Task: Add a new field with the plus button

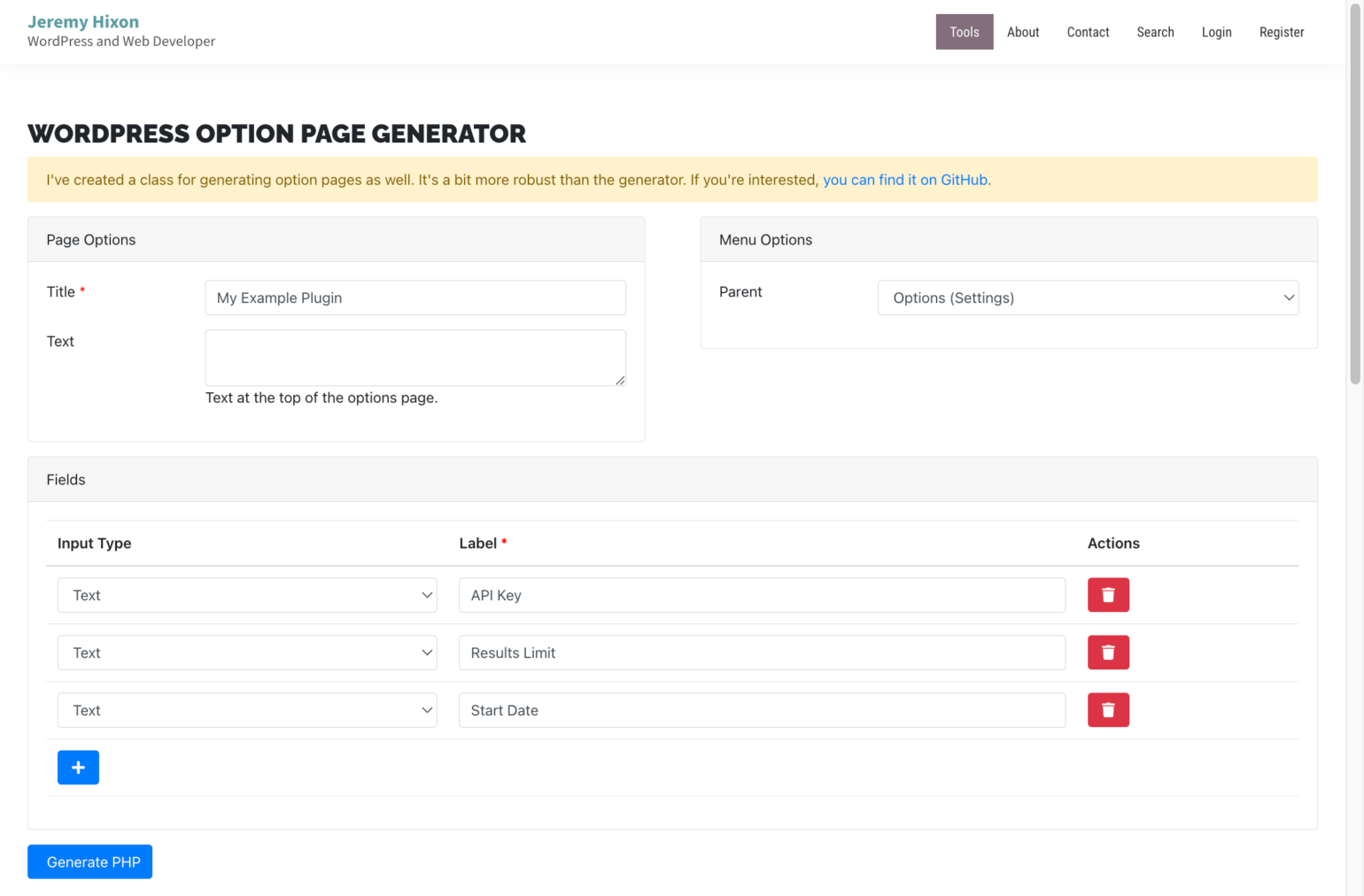Action: click(78, 767)
